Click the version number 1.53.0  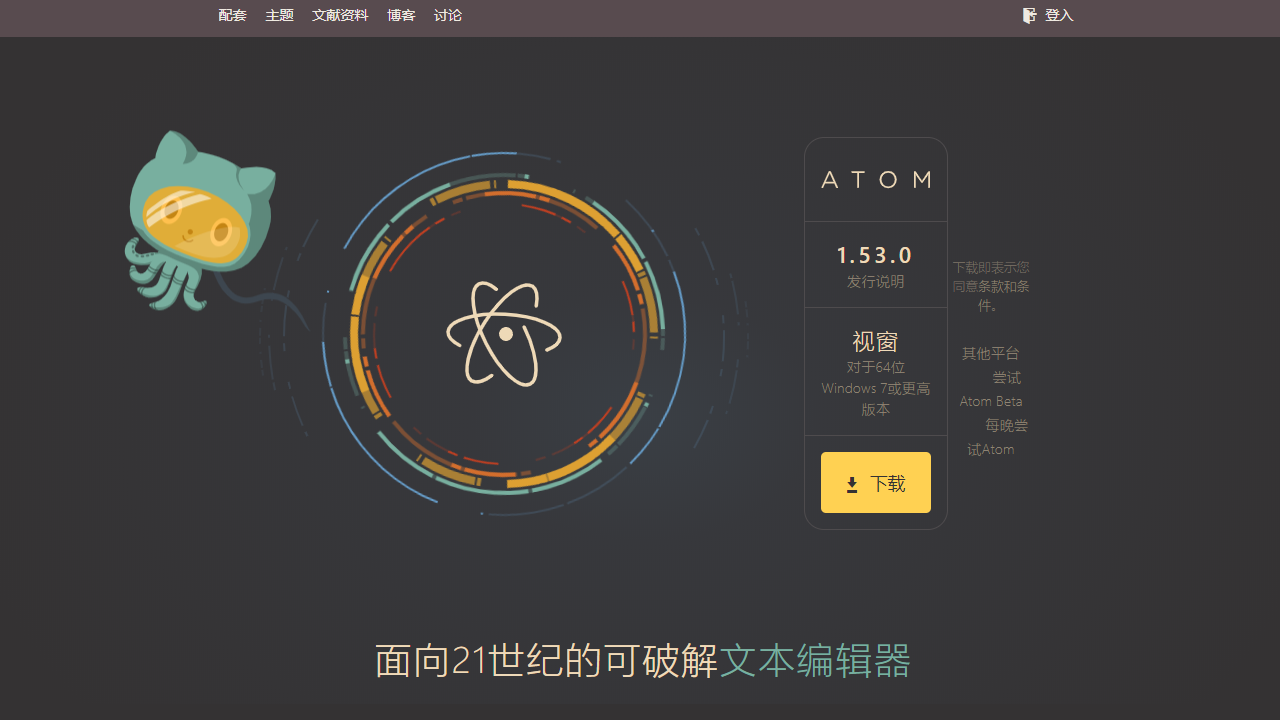[875, 255]
